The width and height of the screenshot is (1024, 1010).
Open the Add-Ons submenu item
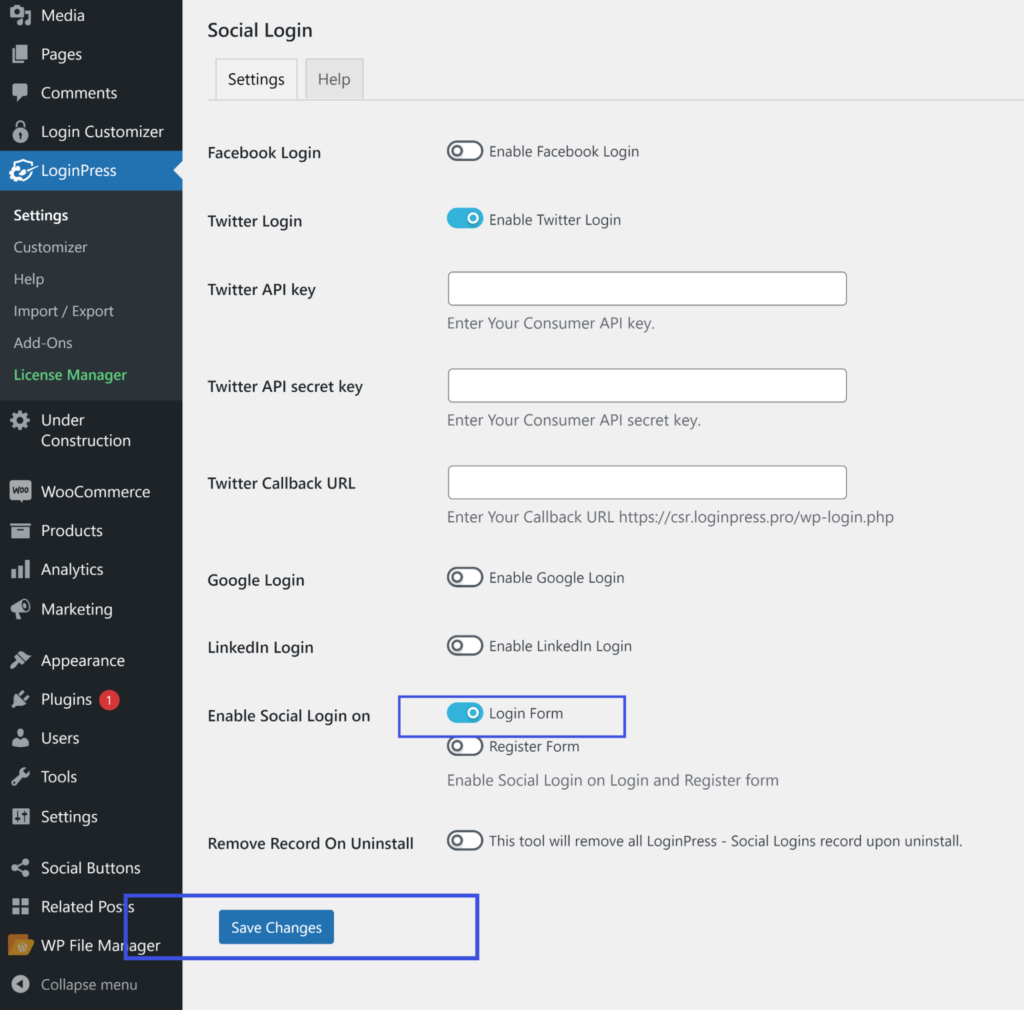click(x=43, y=343)
